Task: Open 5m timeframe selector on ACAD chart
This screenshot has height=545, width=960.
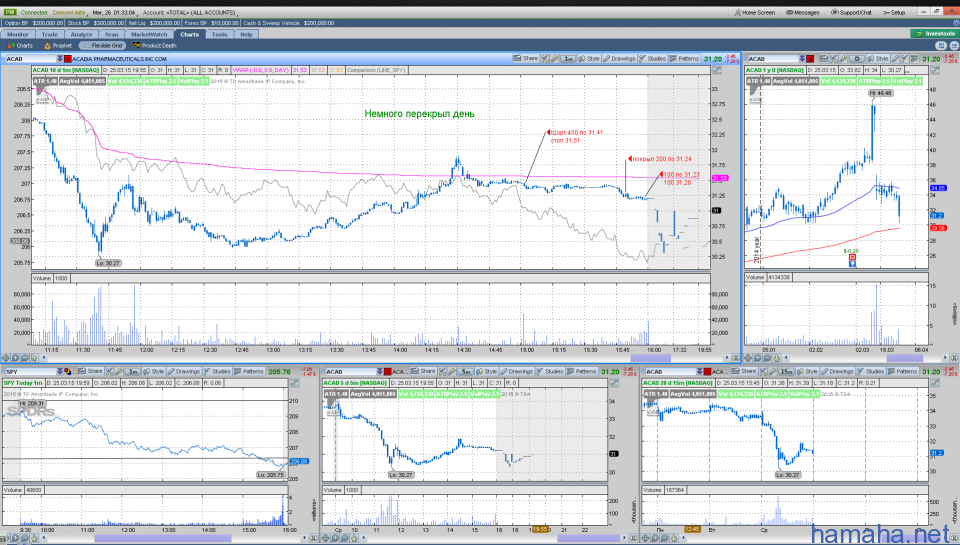Action: (x=465, y=371)
